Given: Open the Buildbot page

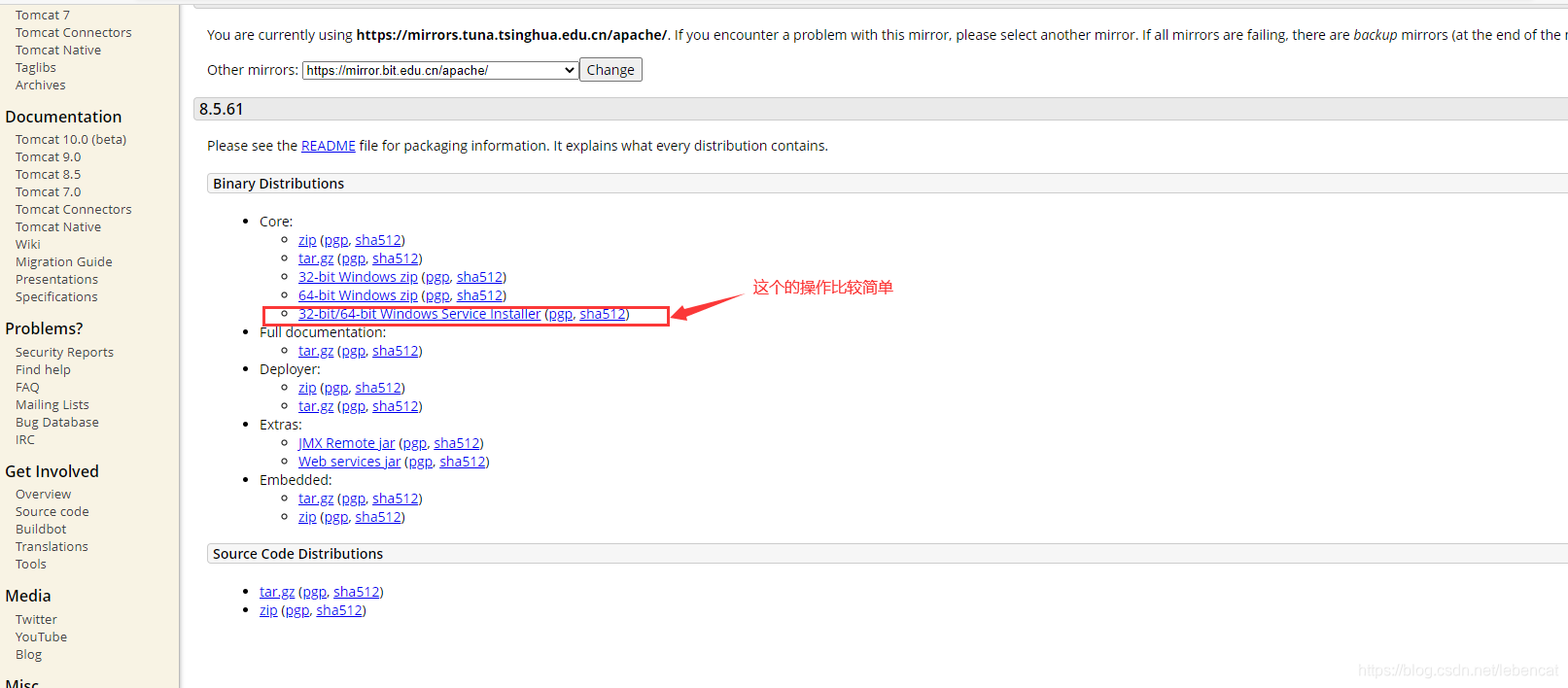Looking at the screenshot, I should click(x=41, y=530).
